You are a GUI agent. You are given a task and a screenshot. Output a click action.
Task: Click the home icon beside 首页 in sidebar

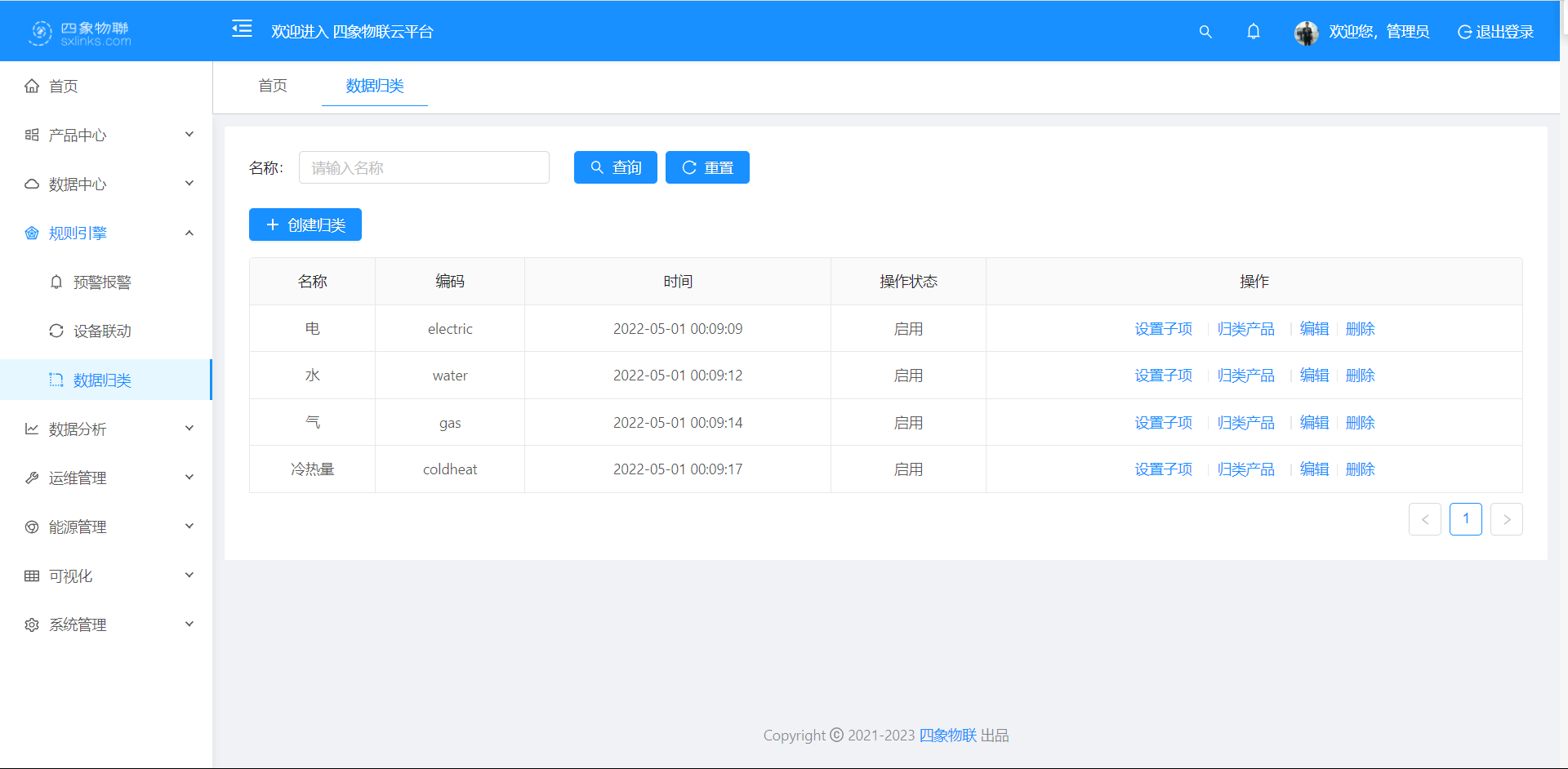click(x=32, y=87)
